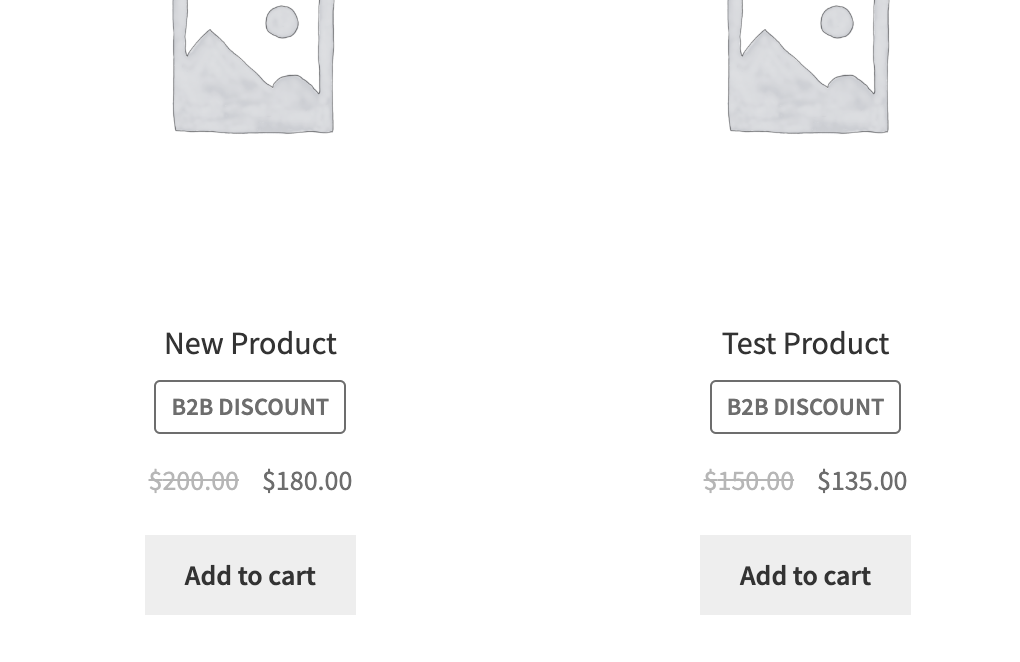Open the Test Product title link
This screenshot has width=1020, height=662.
(805, 343)
